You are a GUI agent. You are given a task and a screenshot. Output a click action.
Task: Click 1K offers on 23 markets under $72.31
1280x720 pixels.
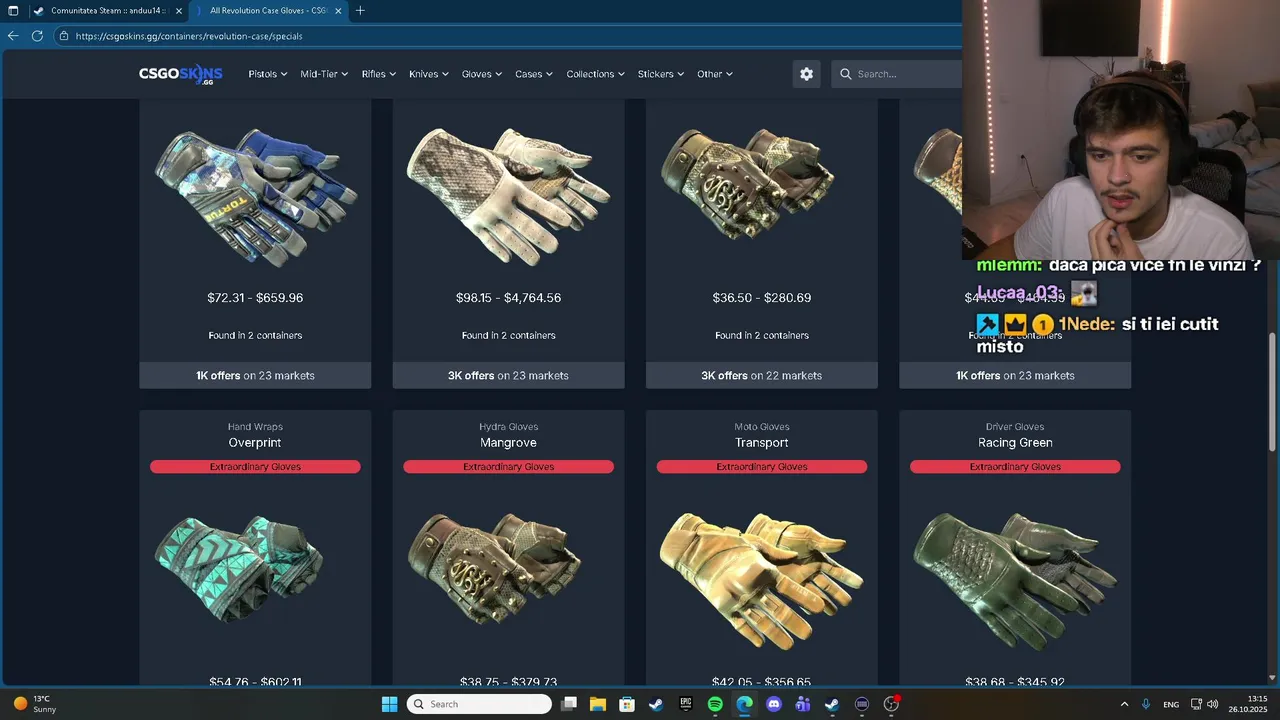(x=255, y=376)
